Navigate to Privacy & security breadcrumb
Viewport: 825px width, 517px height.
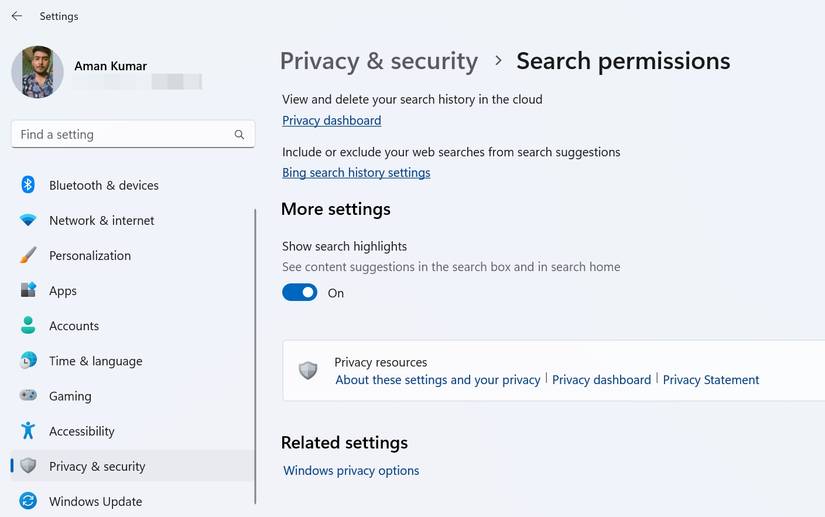378,61
